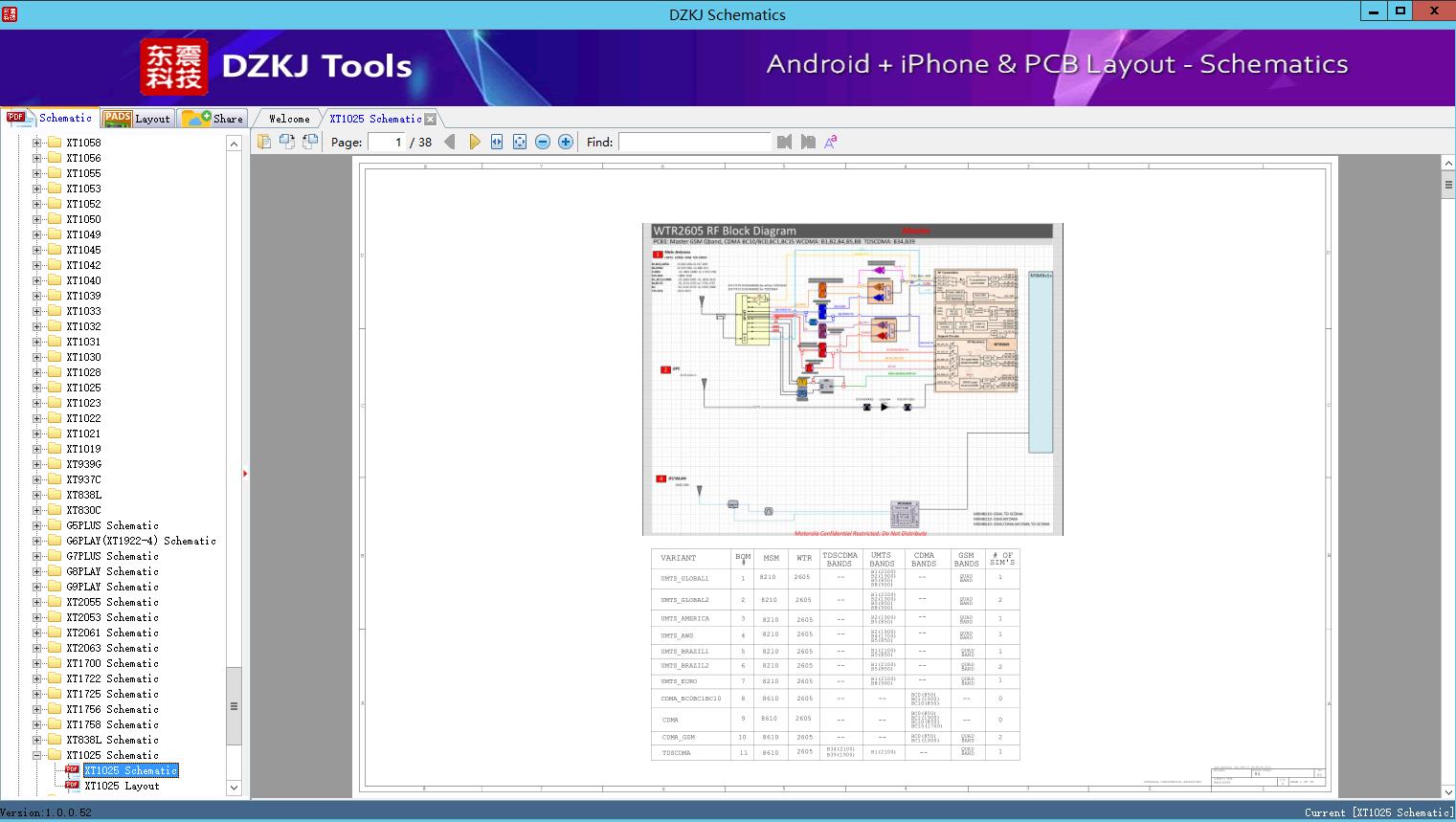
Task: Select the XT1021 folder icon
Action: [x=55, y=433]
